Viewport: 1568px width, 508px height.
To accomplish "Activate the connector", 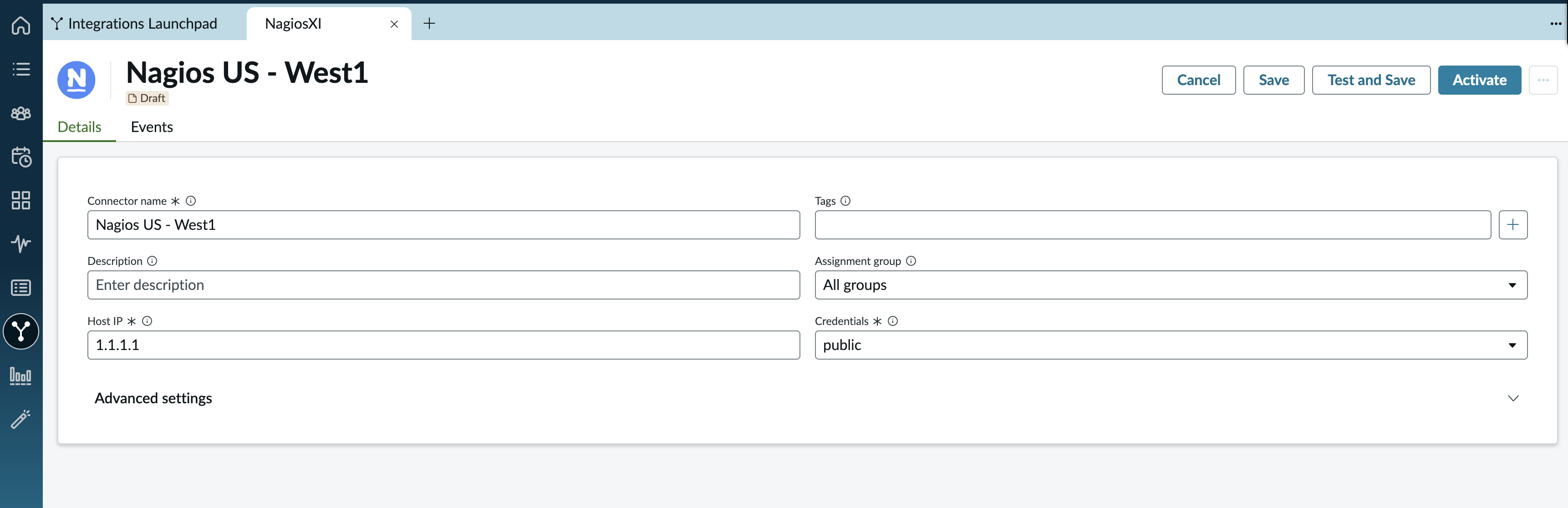I will click(x=1479, y=80).
